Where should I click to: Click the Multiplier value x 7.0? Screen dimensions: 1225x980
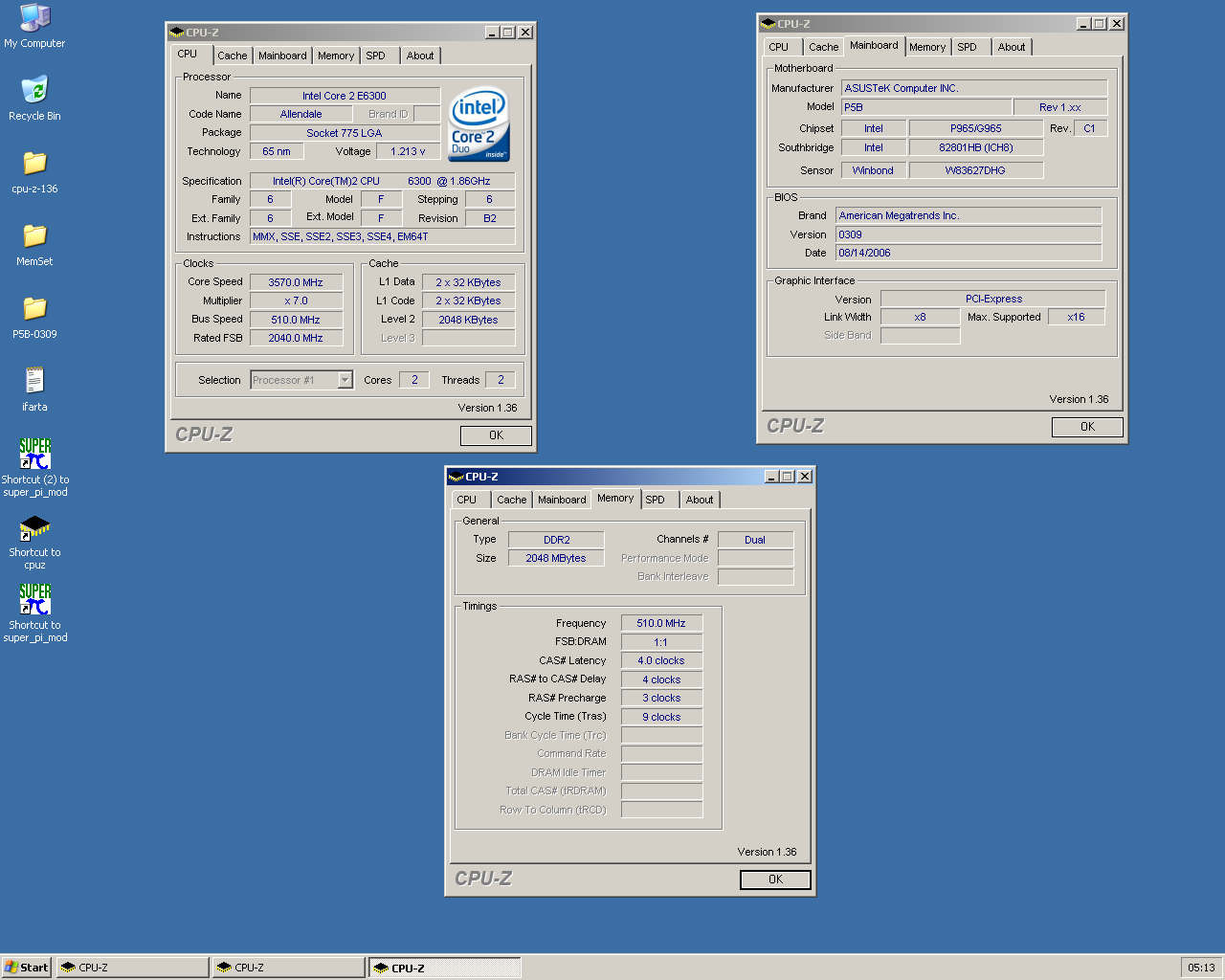[x=296, y=301]
